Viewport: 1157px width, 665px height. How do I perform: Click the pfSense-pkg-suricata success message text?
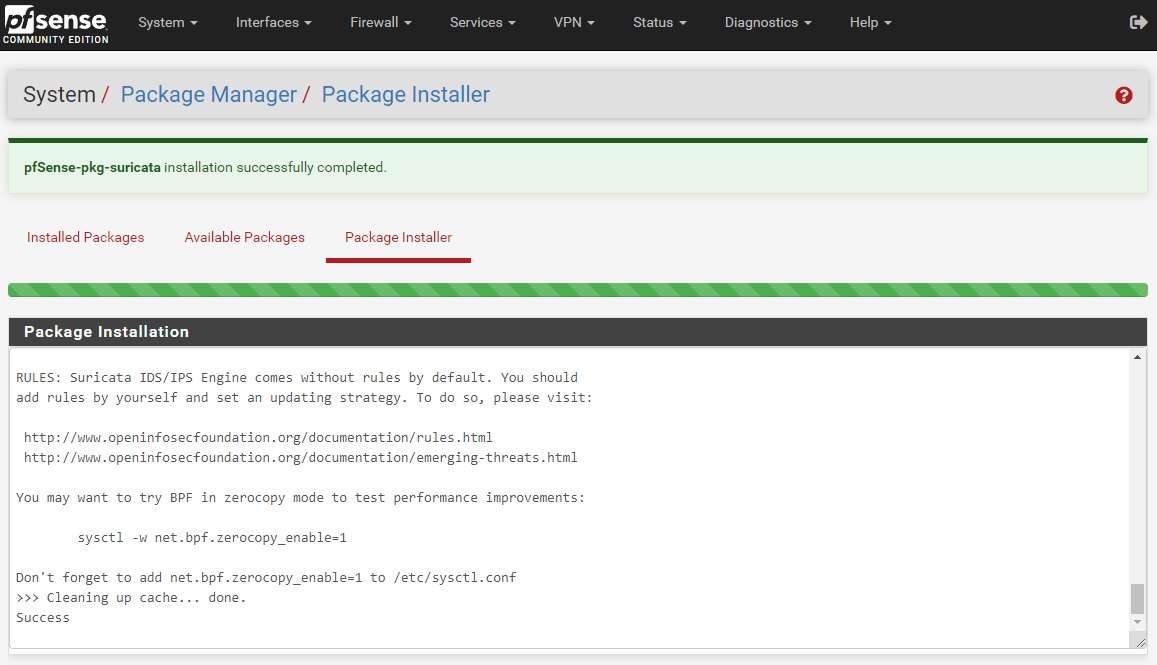[205, 168]
